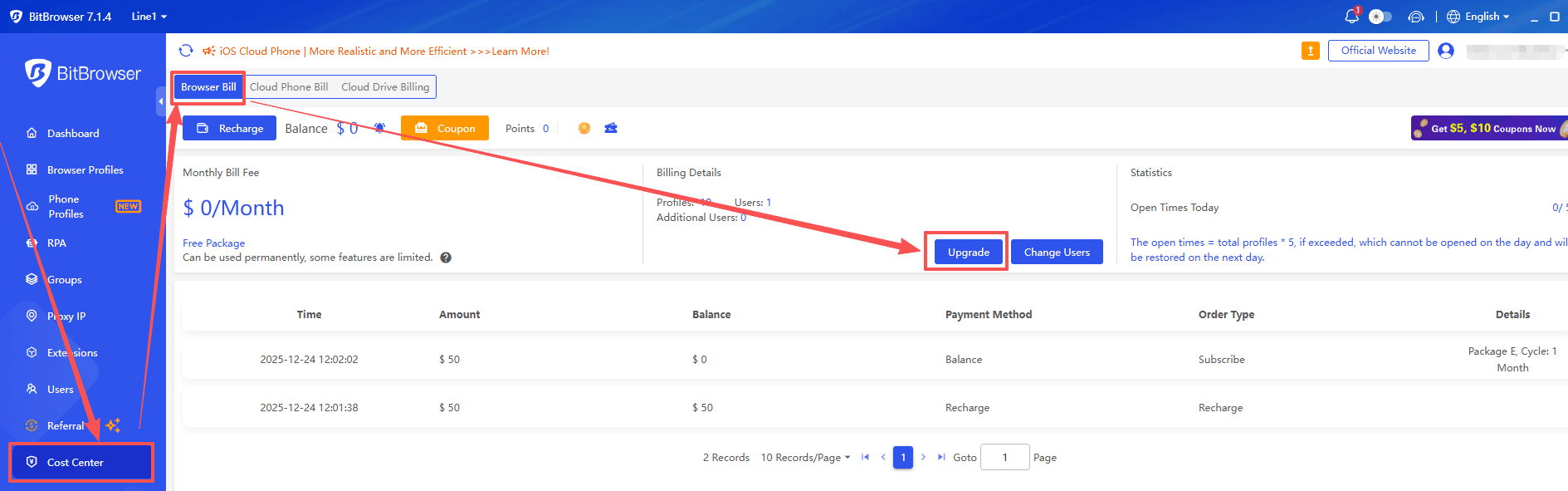Screen dimensions: 1568x491
Task: Open the 10 Records/Page dropdown
Action: click(x=805, y=458)
